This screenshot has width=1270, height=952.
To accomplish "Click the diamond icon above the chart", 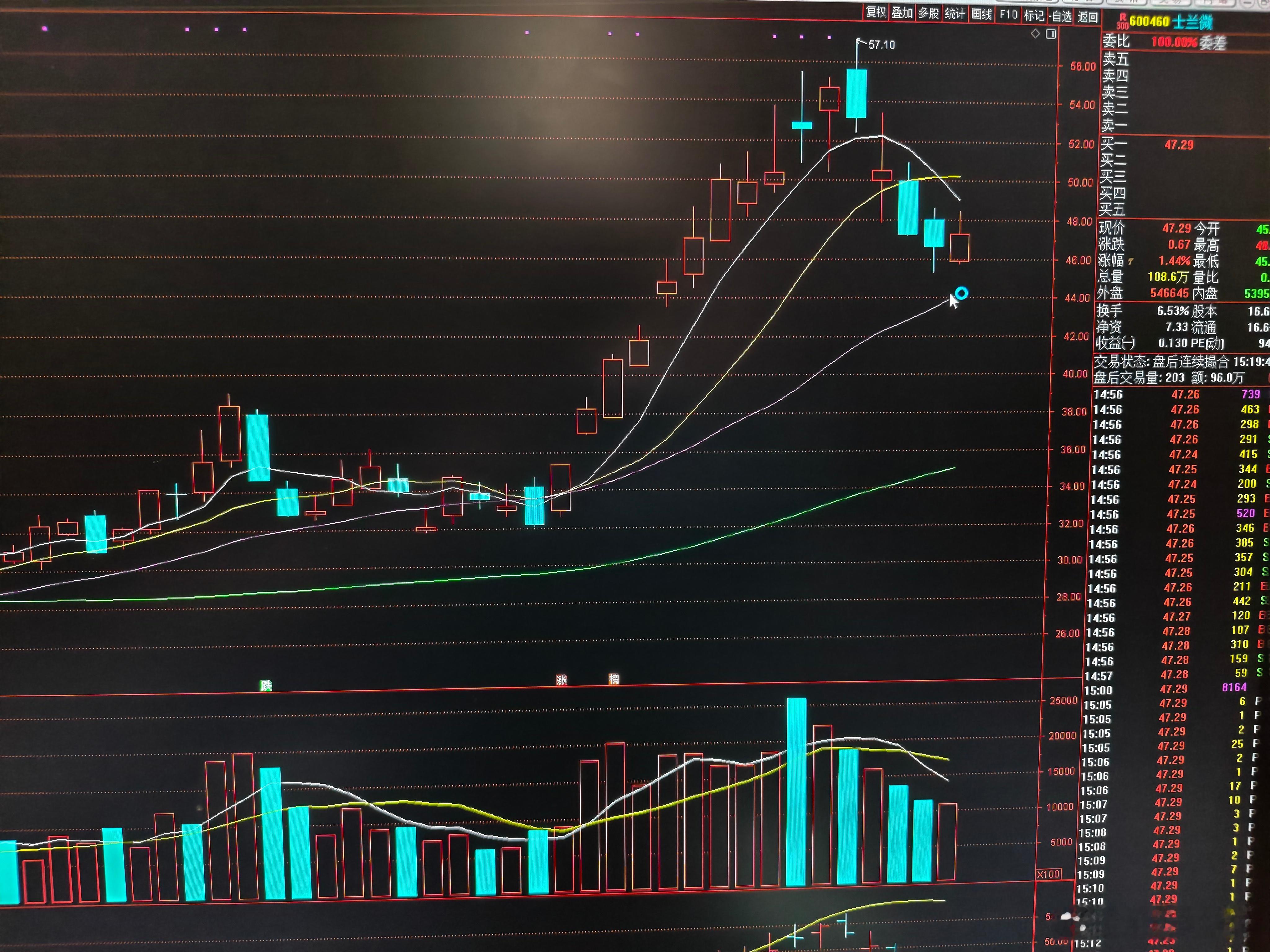I will 1035,34.
